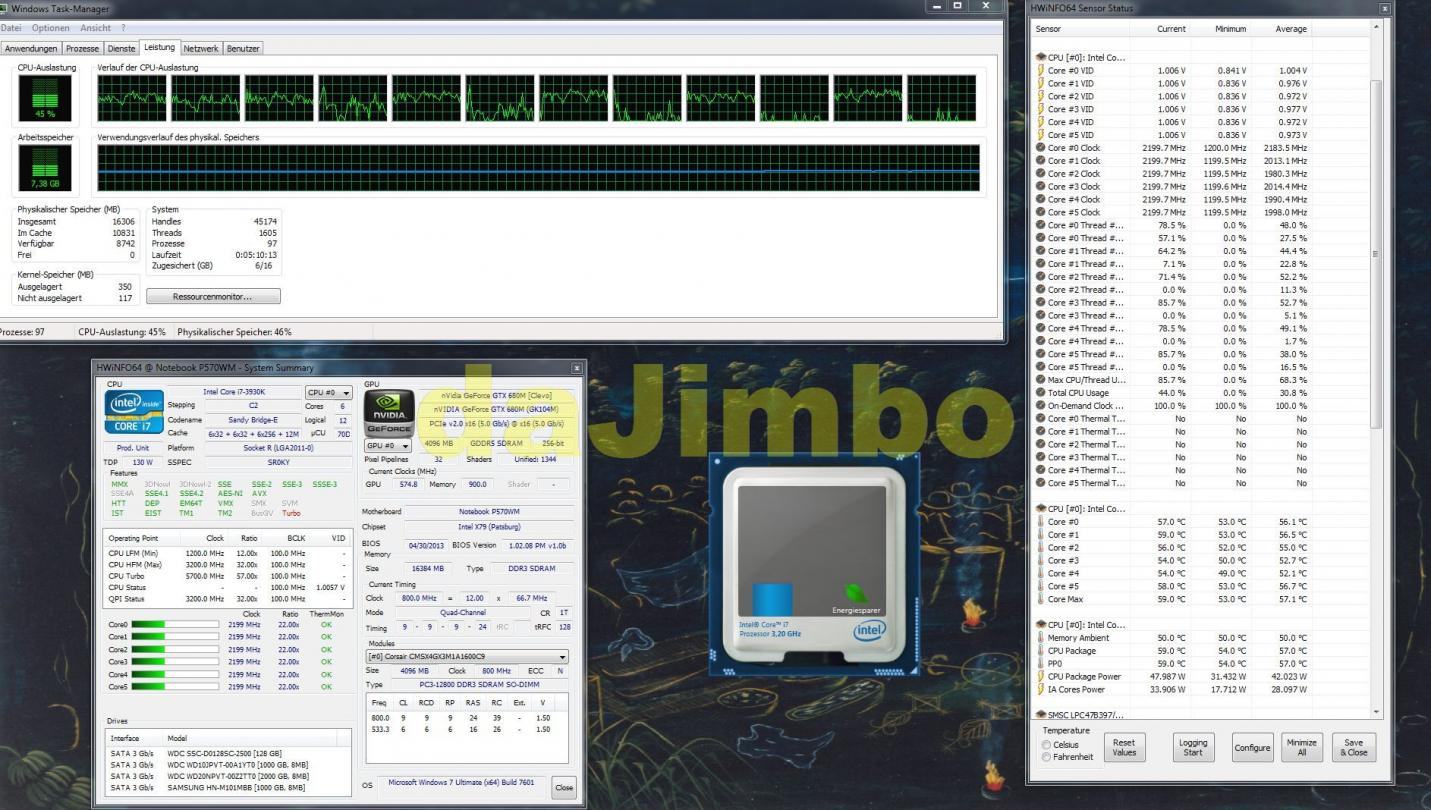Select the Fahrenheit temperature option
1431x810 pixels.
coord(1047,757)
